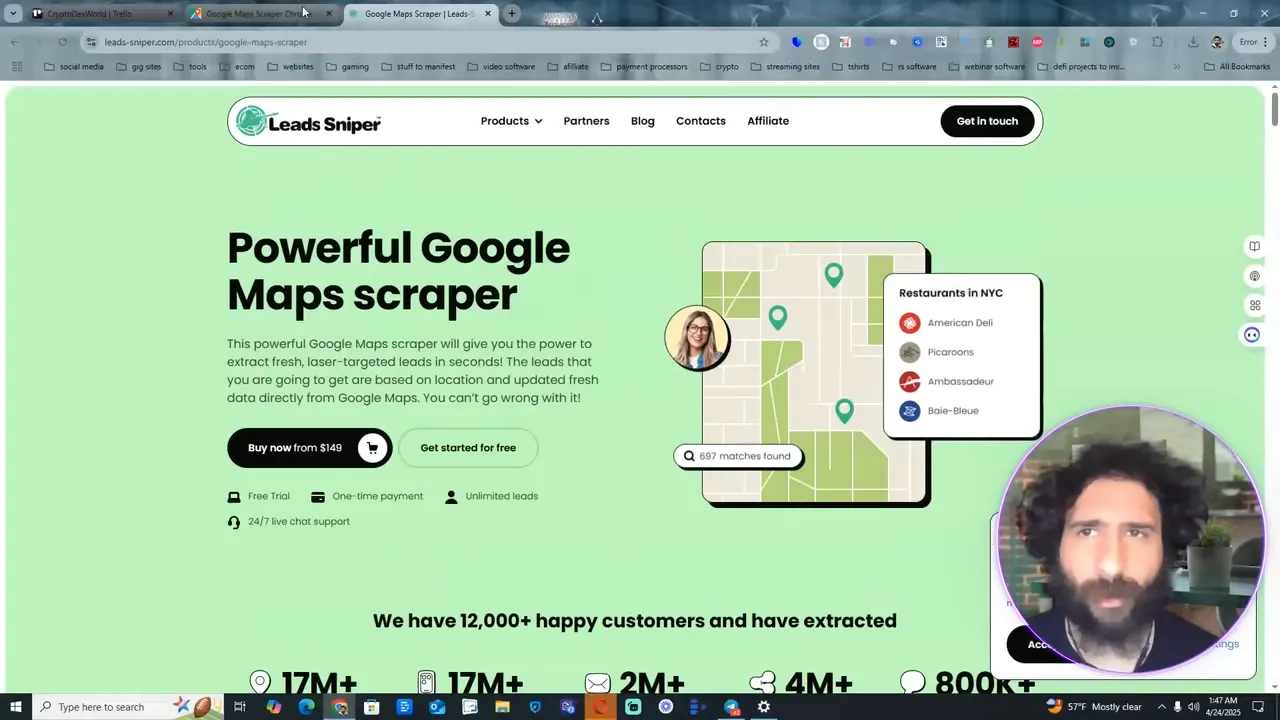Click the Get in touch button
The width and height of the screenshot is (1280, 720).
point(987,121)
